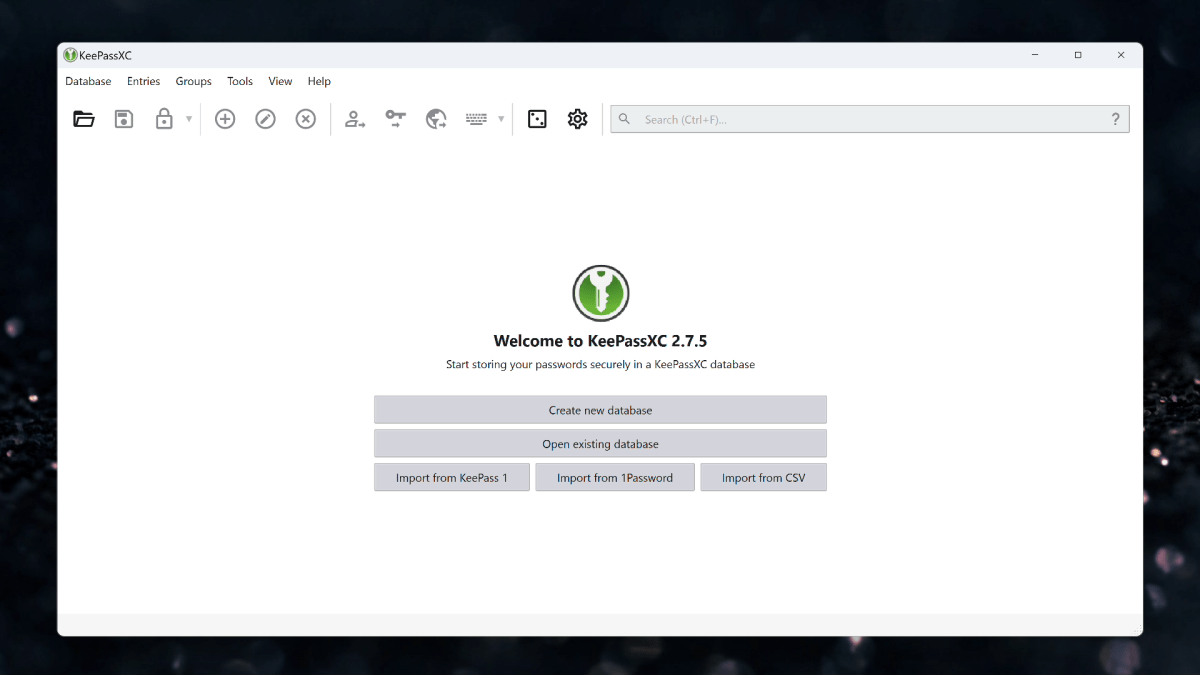Open the Entries menu
Viewport: 1200px width, 675px height.
(x=144, y=81)
